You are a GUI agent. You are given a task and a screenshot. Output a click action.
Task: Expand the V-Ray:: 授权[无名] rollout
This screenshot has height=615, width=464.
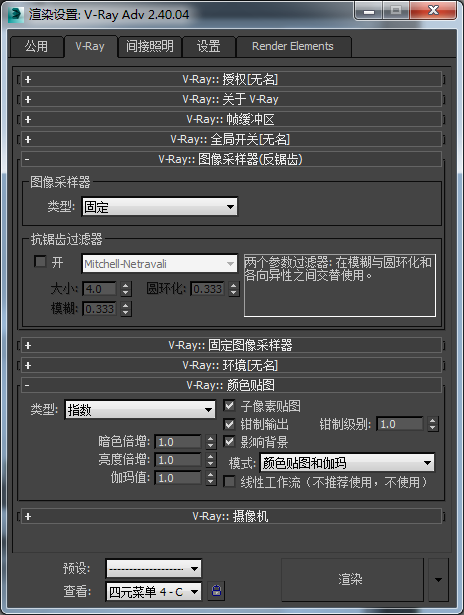point(231,80)
